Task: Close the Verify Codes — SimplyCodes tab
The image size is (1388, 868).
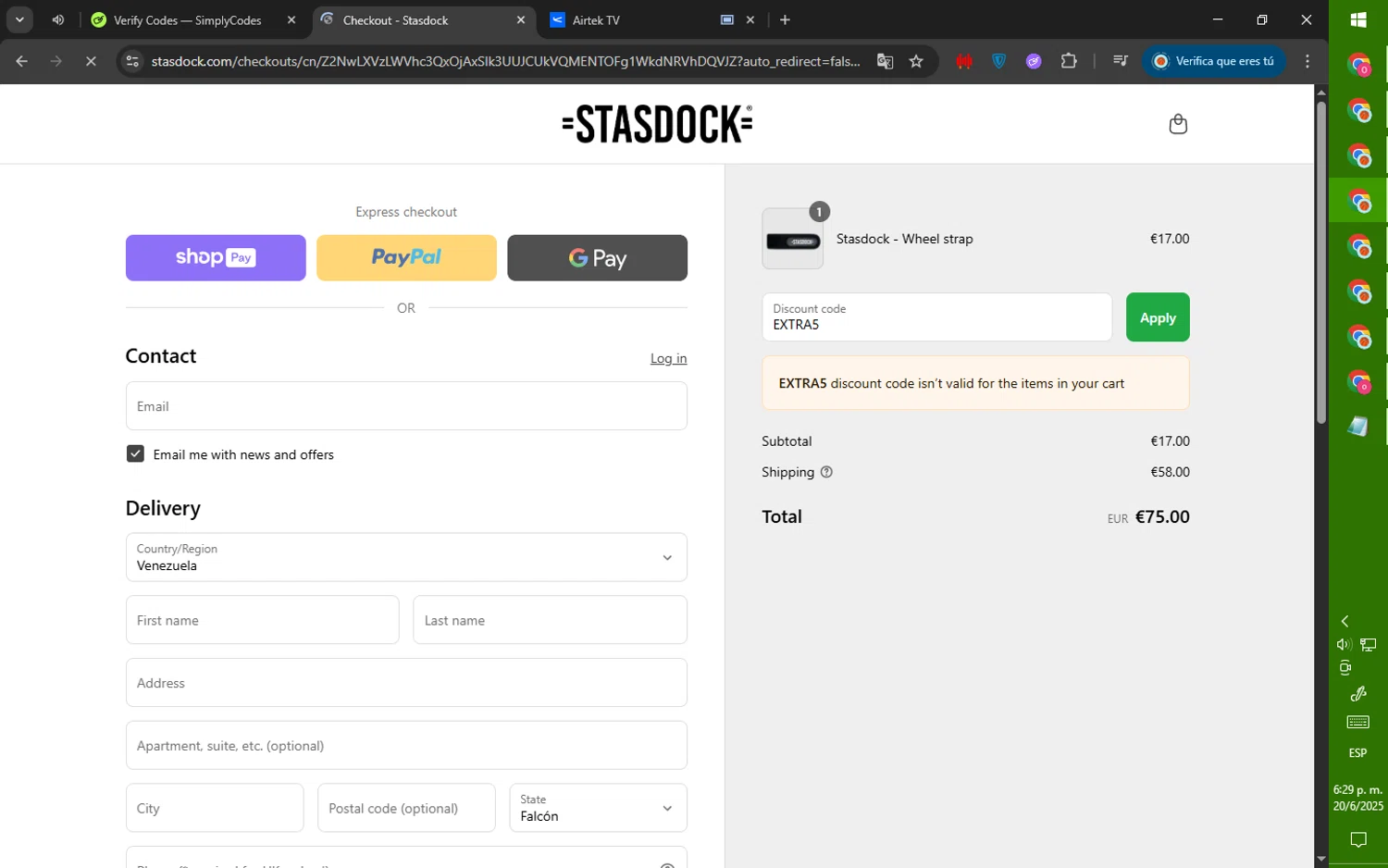Action: pos(291,19)
